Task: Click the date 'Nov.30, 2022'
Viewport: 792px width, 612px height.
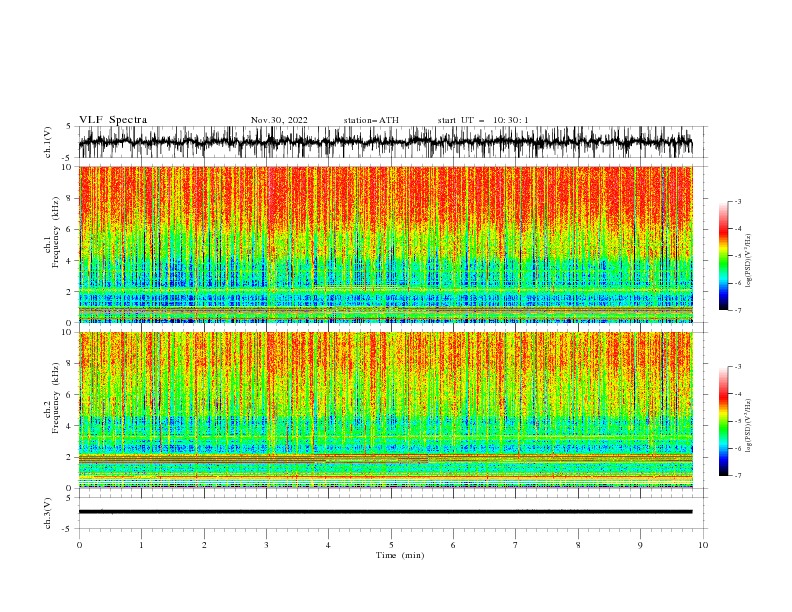Action: point(279,120)
